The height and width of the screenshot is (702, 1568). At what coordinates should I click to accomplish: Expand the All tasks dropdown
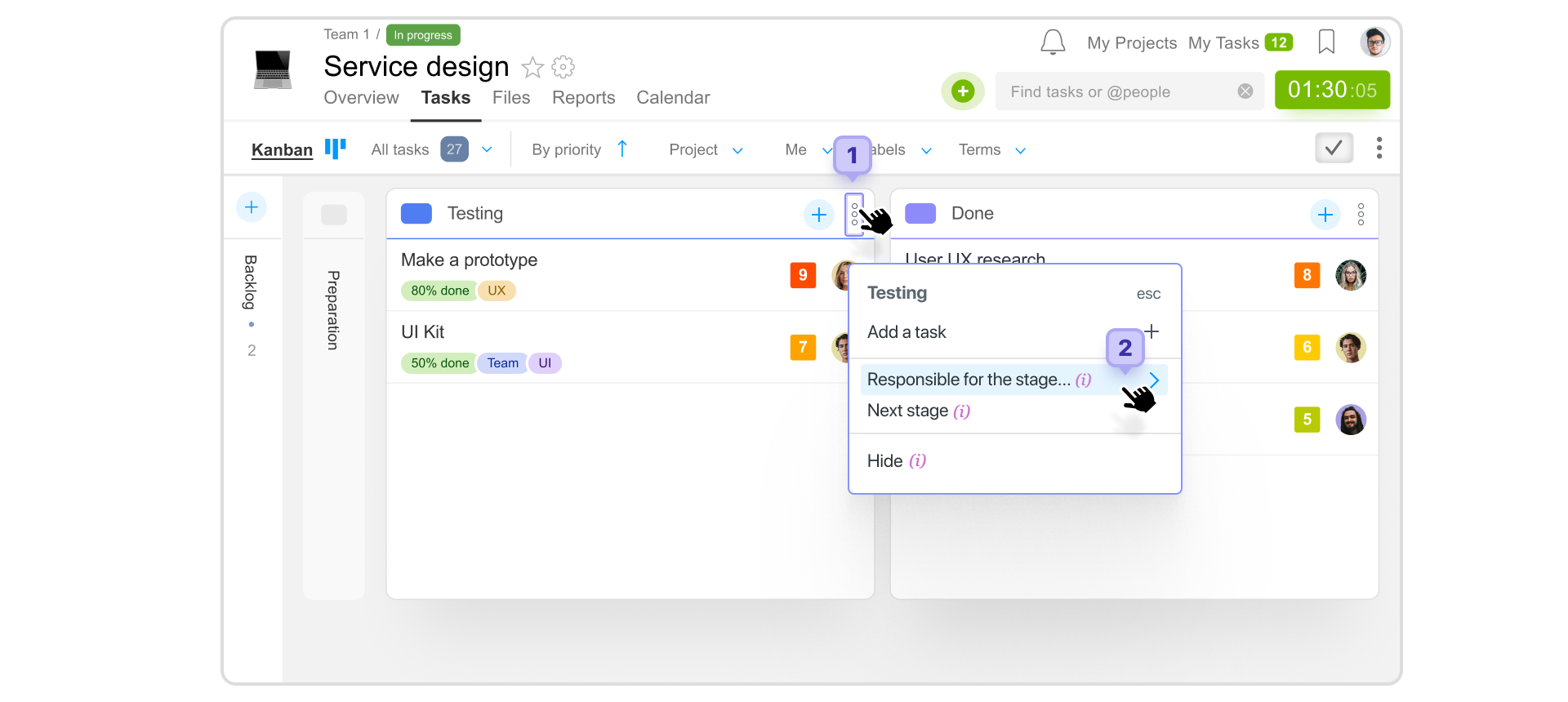[x=487, y=149]
